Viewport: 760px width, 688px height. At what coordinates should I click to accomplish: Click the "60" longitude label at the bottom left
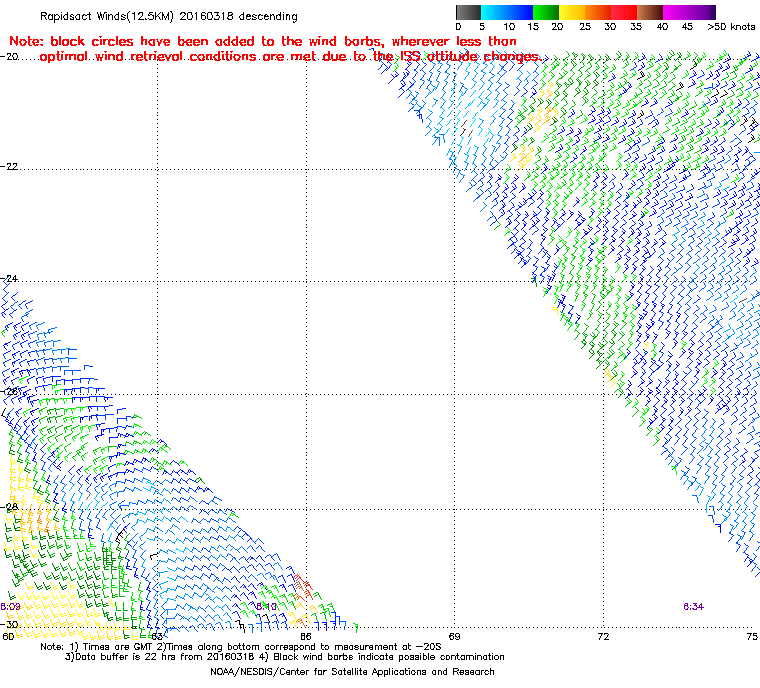tap(8, 636)
